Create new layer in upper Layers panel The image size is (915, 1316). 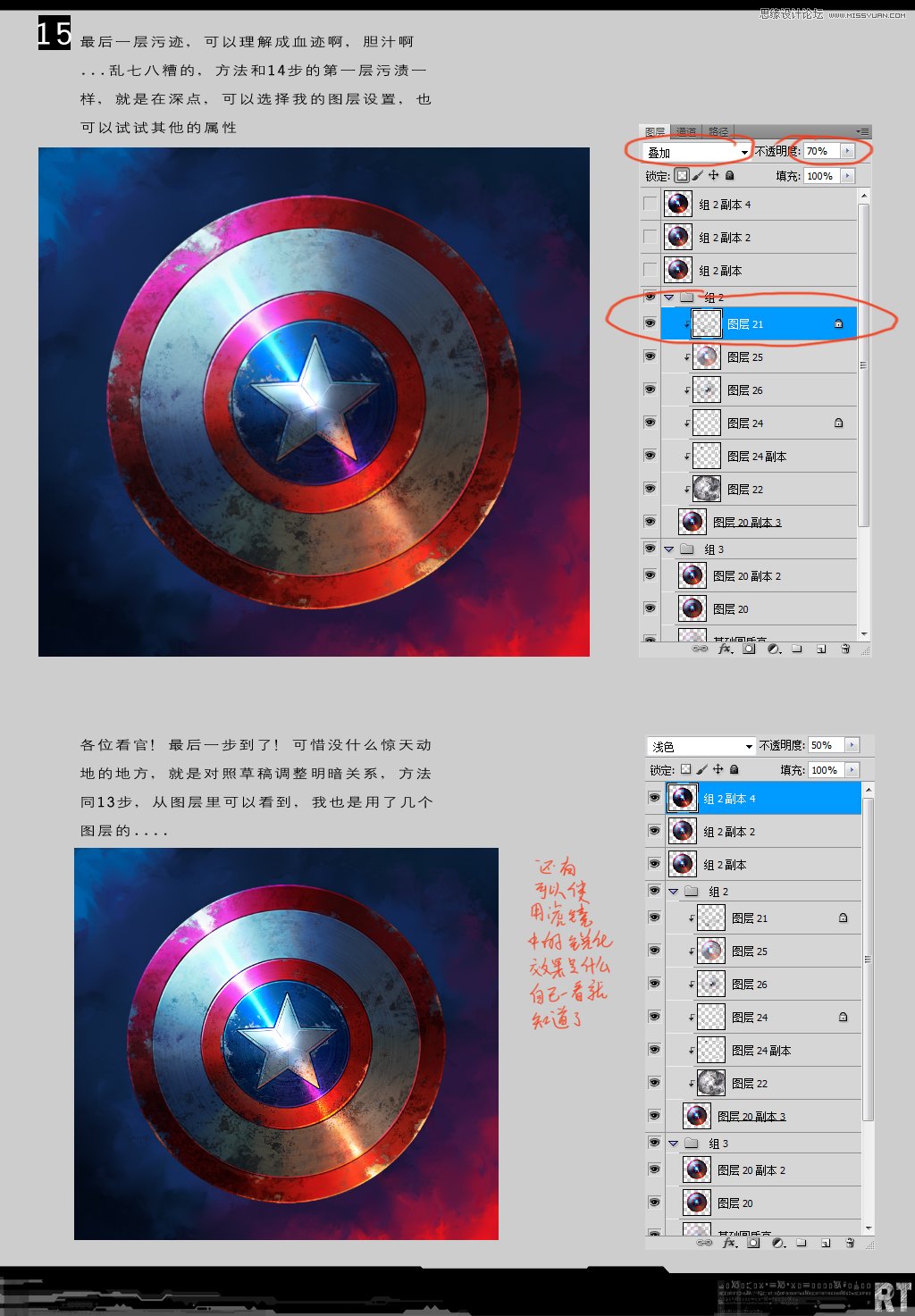(x=821, y=649)
